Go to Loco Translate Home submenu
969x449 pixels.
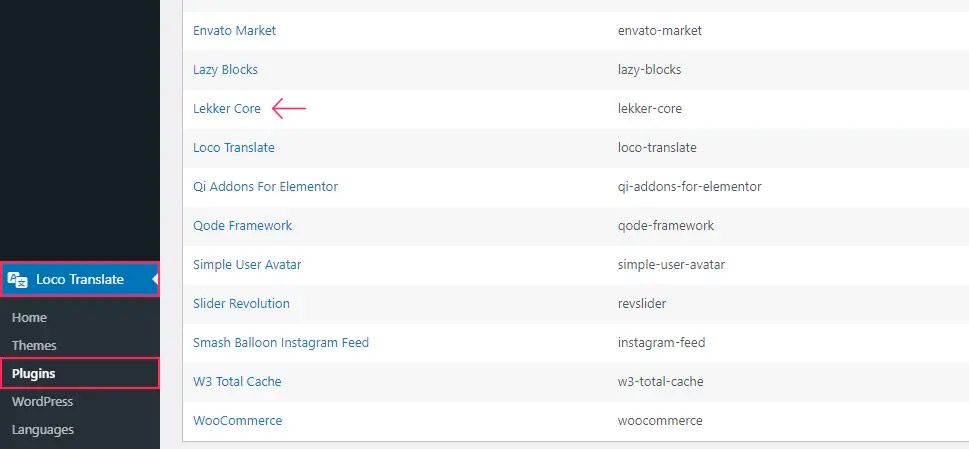coord(29,317)
